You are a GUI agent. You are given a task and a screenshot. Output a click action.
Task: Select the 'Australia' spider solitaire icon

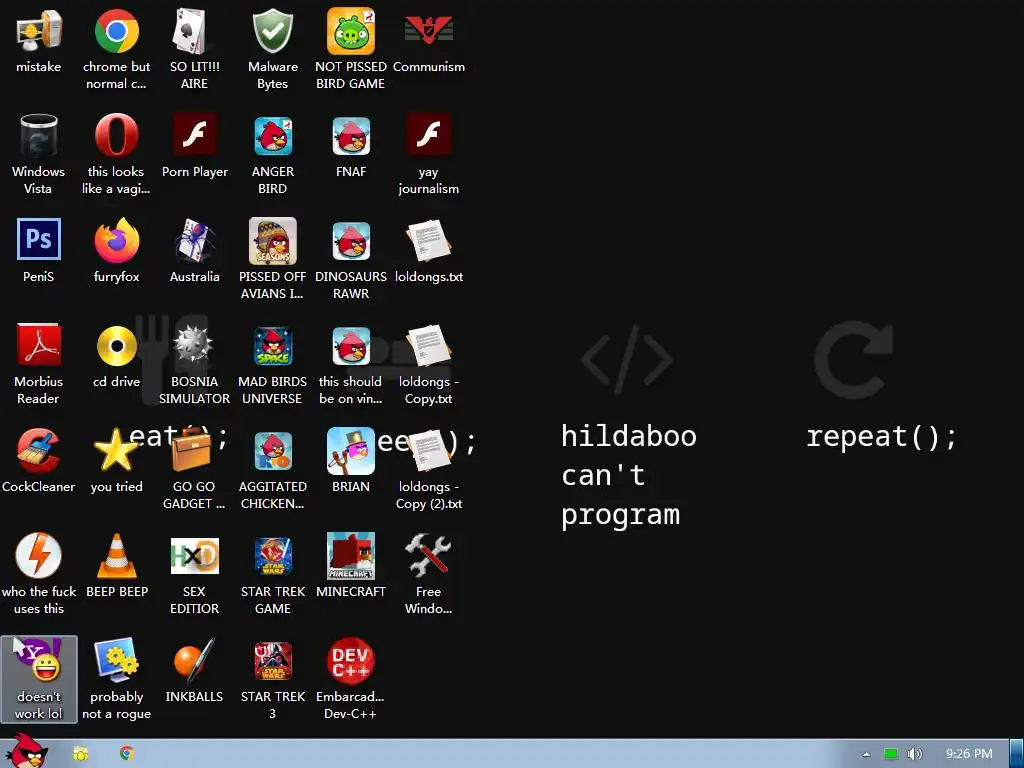pyautogui.click(x=194, y=241)
